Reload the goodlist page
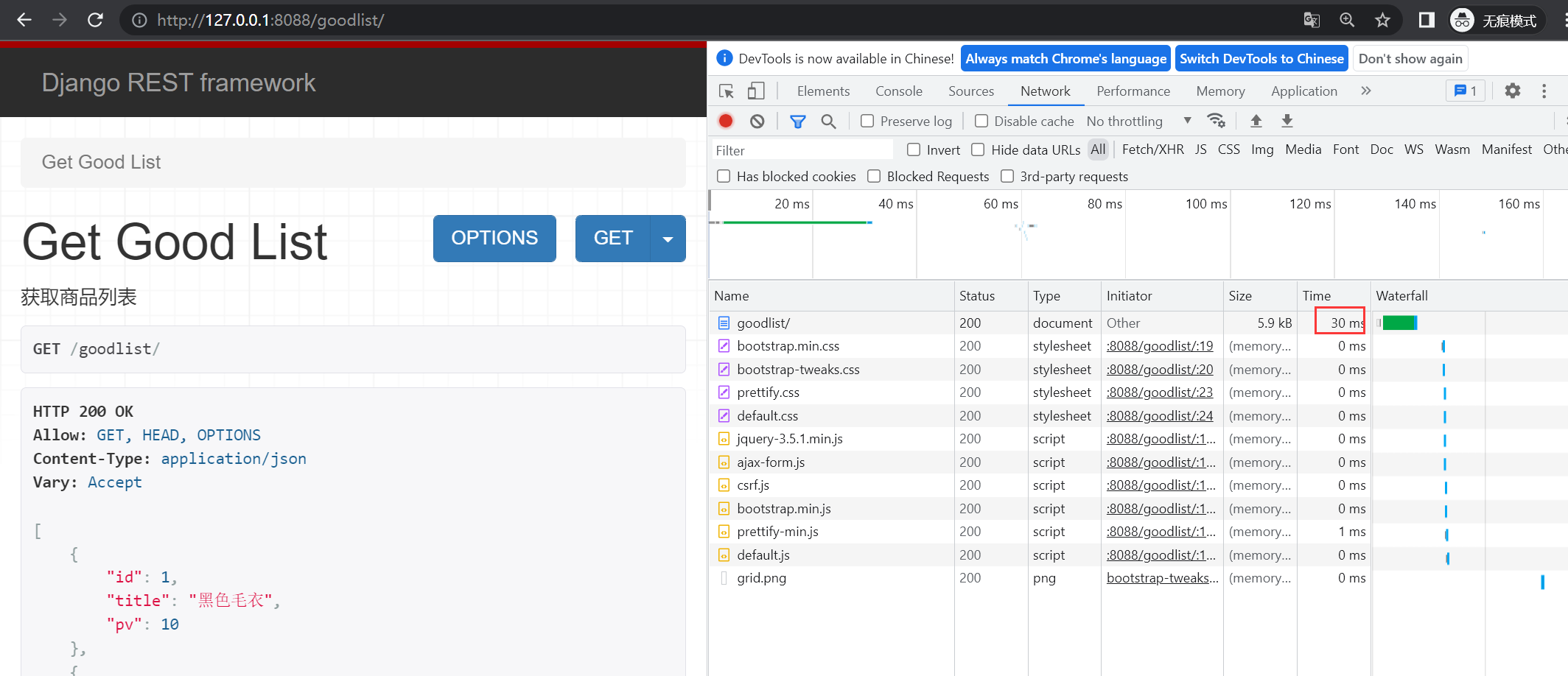Screen dimensions: 1568x676 coord(95,20)
